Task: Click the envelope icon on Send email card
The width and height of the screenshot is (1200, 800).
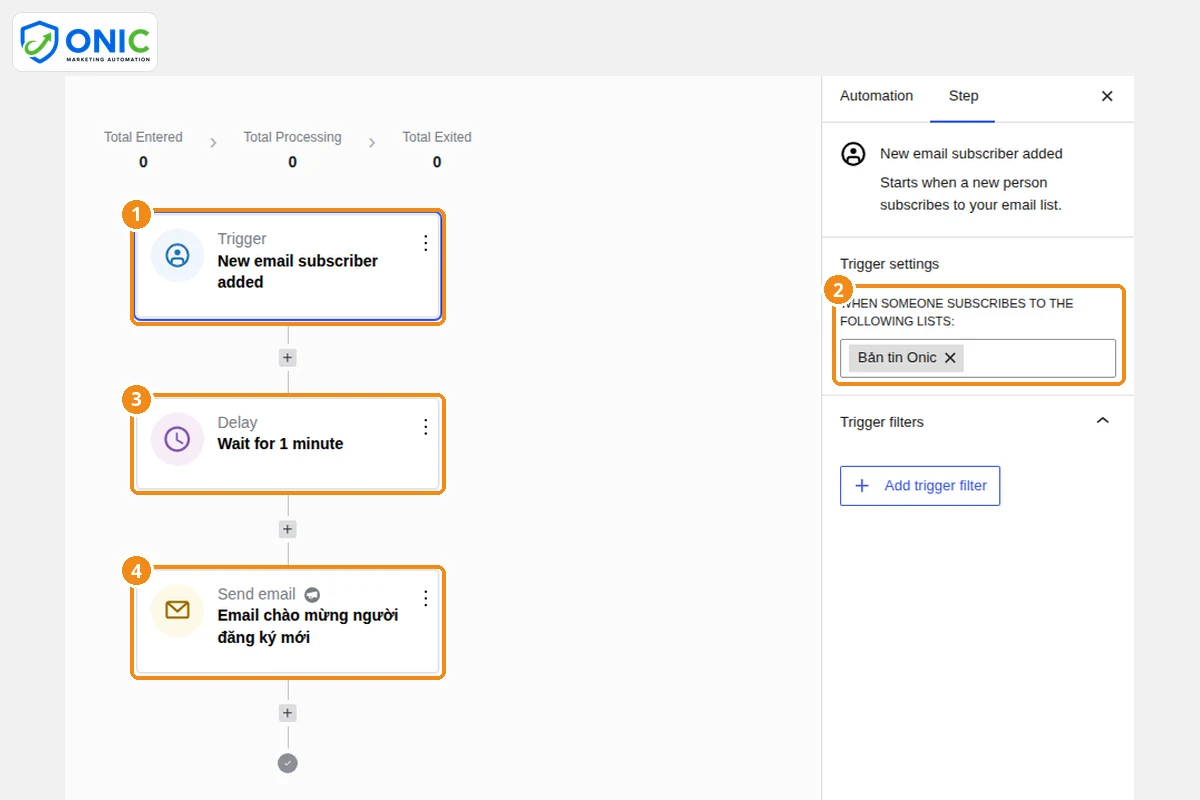Action: pyautogui.click(x=177, y=610)
